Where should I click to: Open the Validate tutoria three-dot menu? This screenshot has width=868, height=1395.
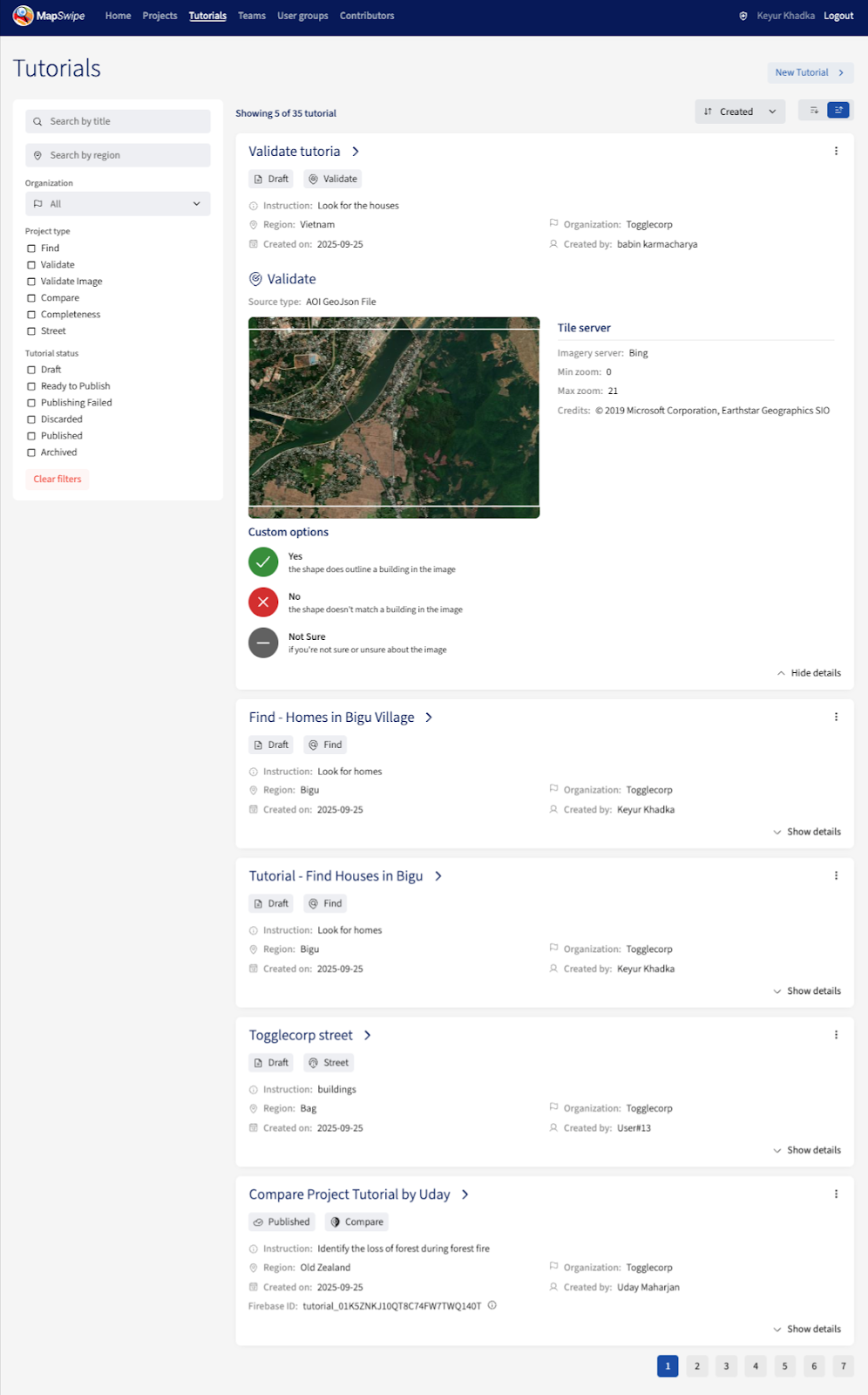pyautogui.click(x=836, y=151)
